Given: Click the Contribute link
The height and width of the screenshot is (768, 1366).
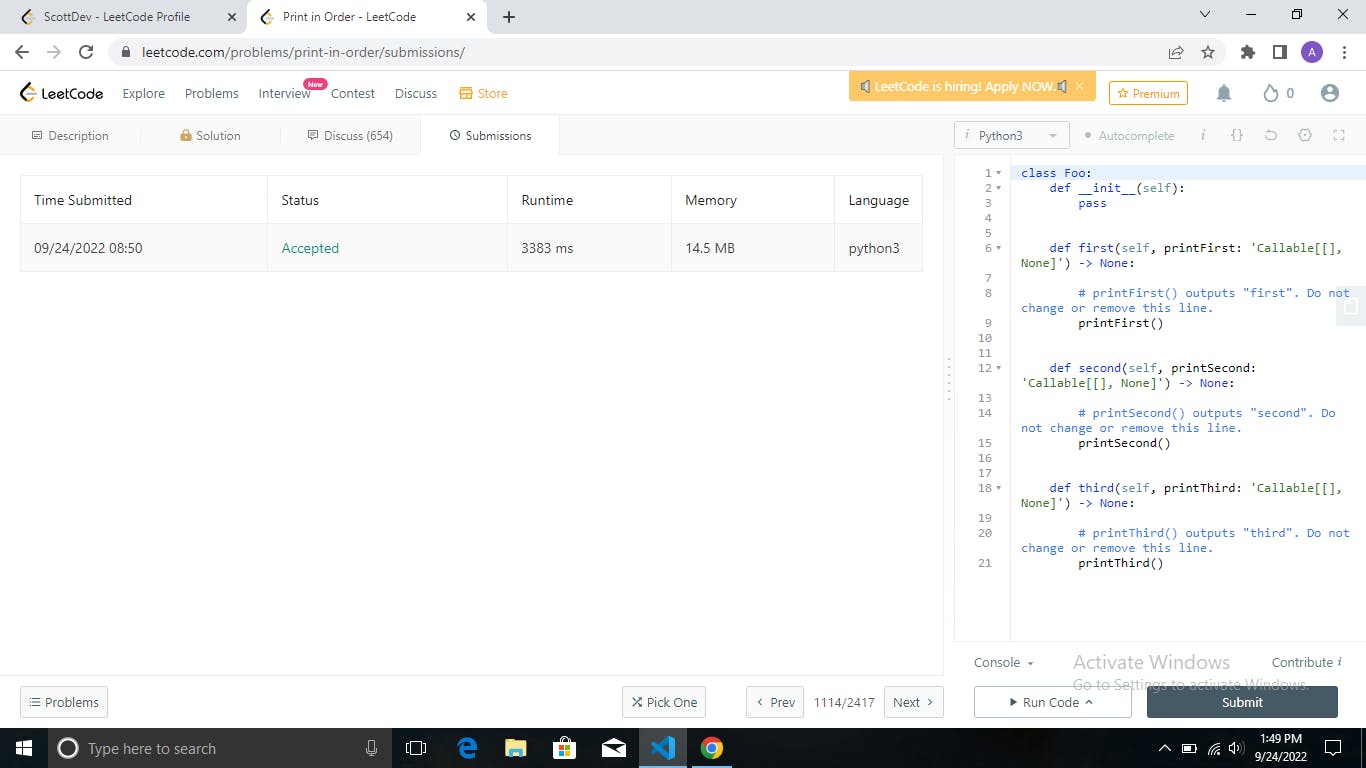Looking at the screenshot, I should pyautogui.click(x=1306, y=662).
